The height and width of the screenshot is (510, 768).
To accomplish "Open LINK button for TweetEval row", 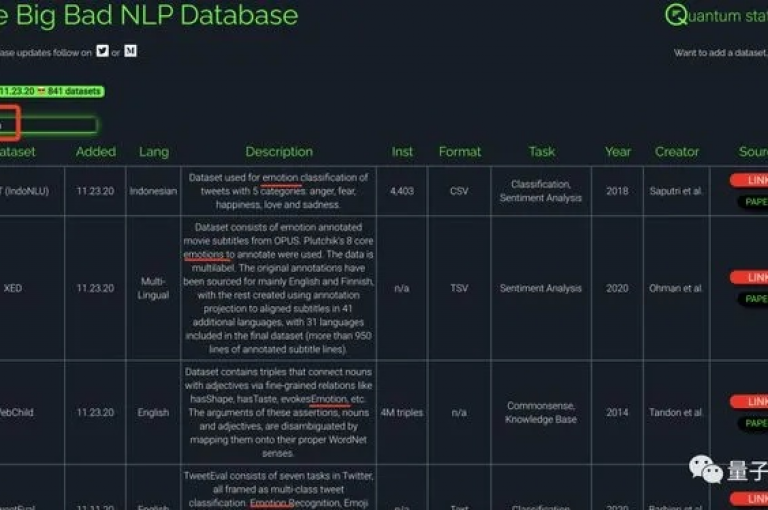I will click(749, 499).
